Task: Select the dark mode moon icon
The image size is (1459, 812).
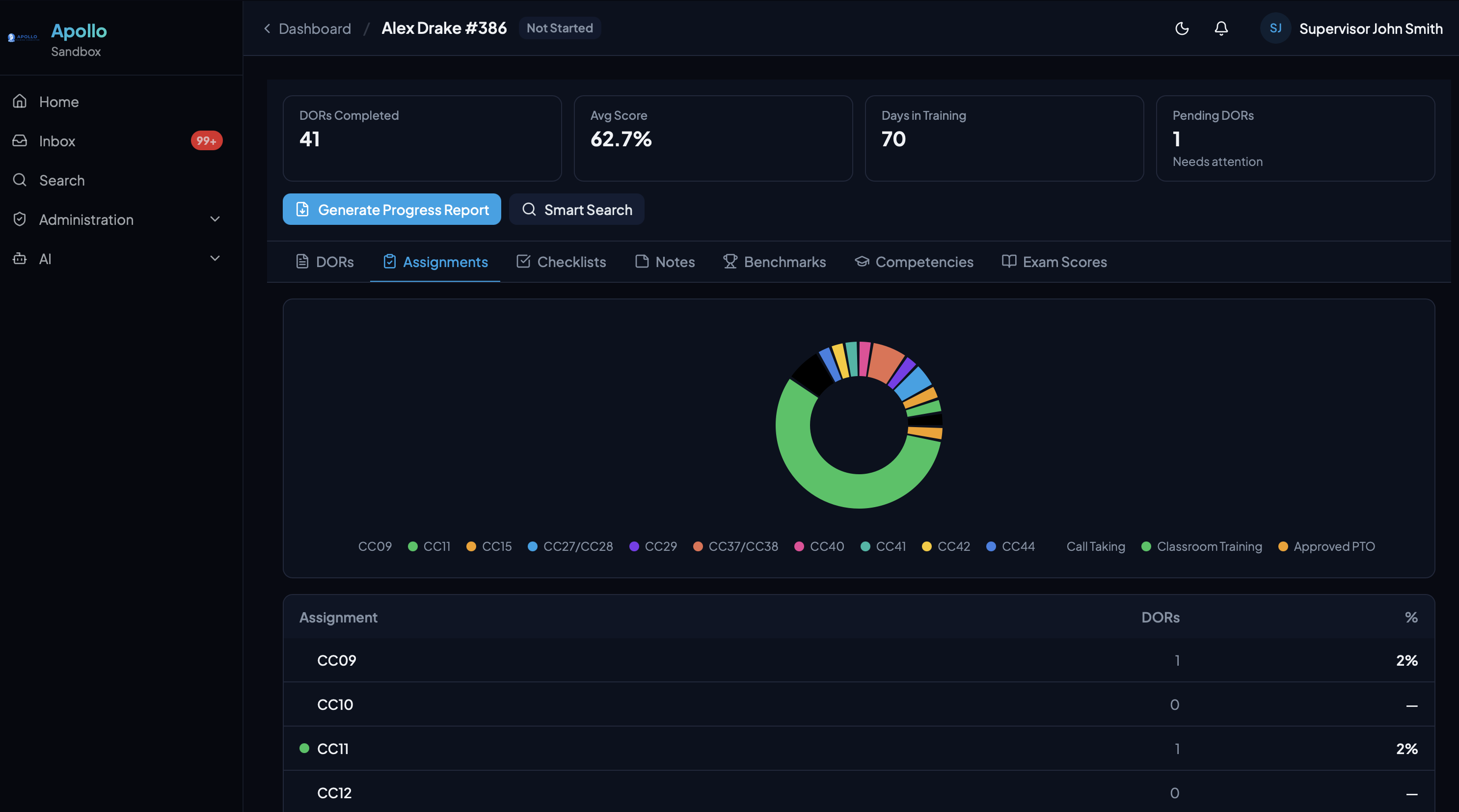Action: coord(1182,28)
